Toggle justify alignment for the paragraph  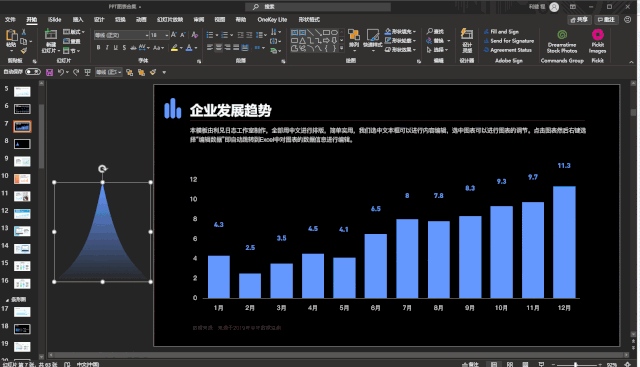click(236, 48)
